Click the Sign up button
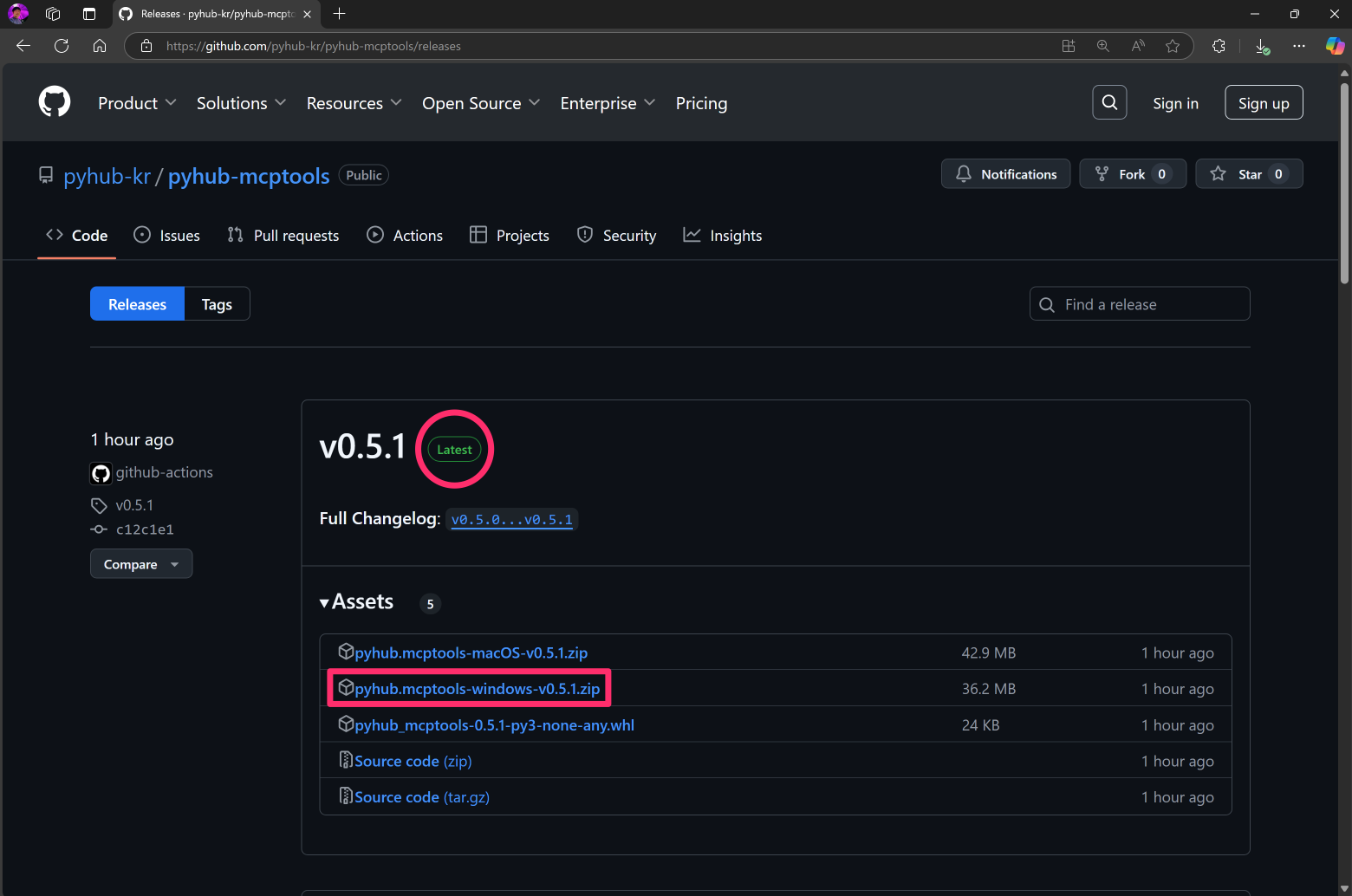Screen dimensions: 1352x896 pyautogui.click(x=1263, y=103)
